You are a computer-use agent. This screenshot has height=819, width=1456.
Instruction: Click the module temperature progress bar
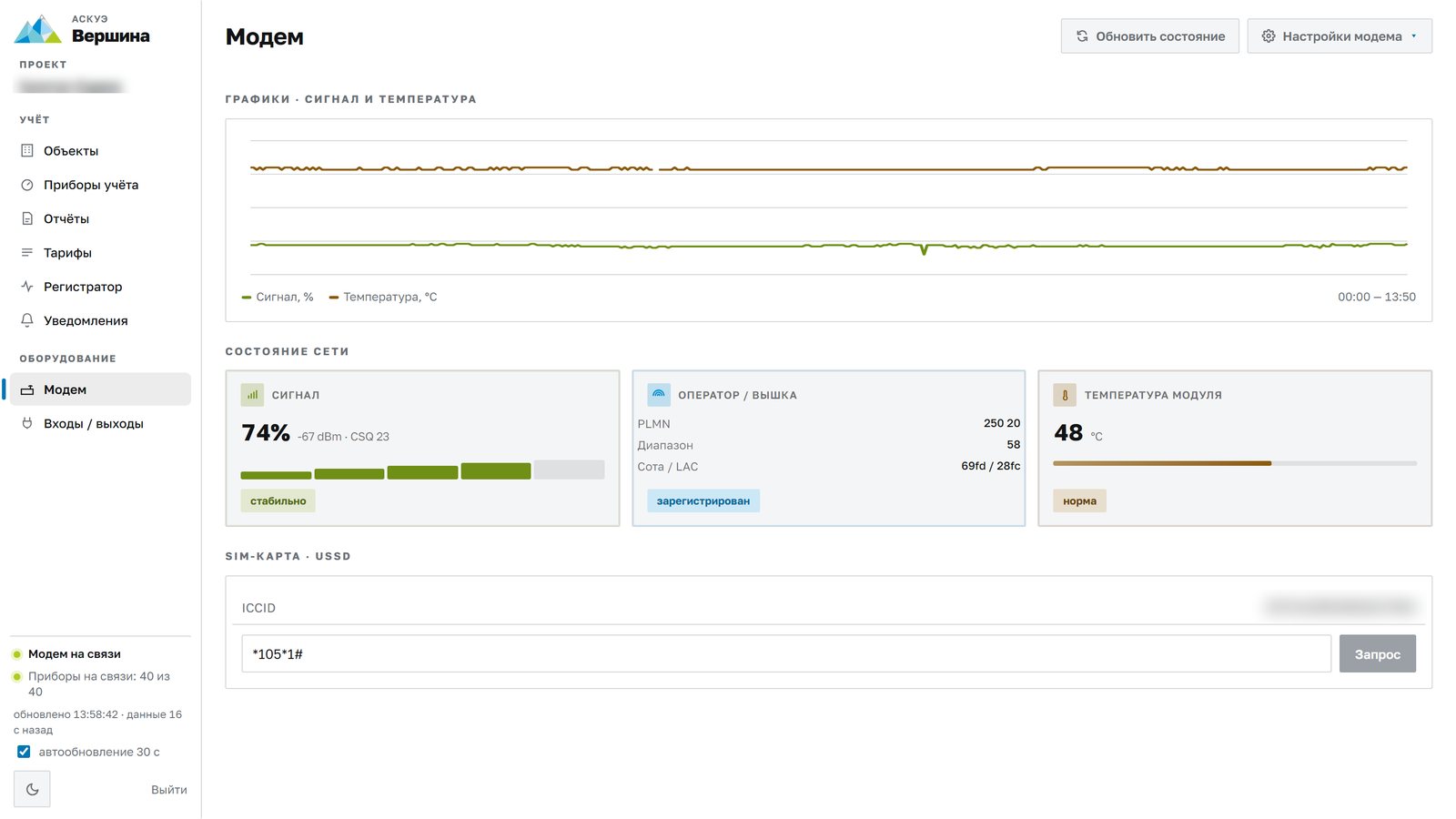point(1235,463)
